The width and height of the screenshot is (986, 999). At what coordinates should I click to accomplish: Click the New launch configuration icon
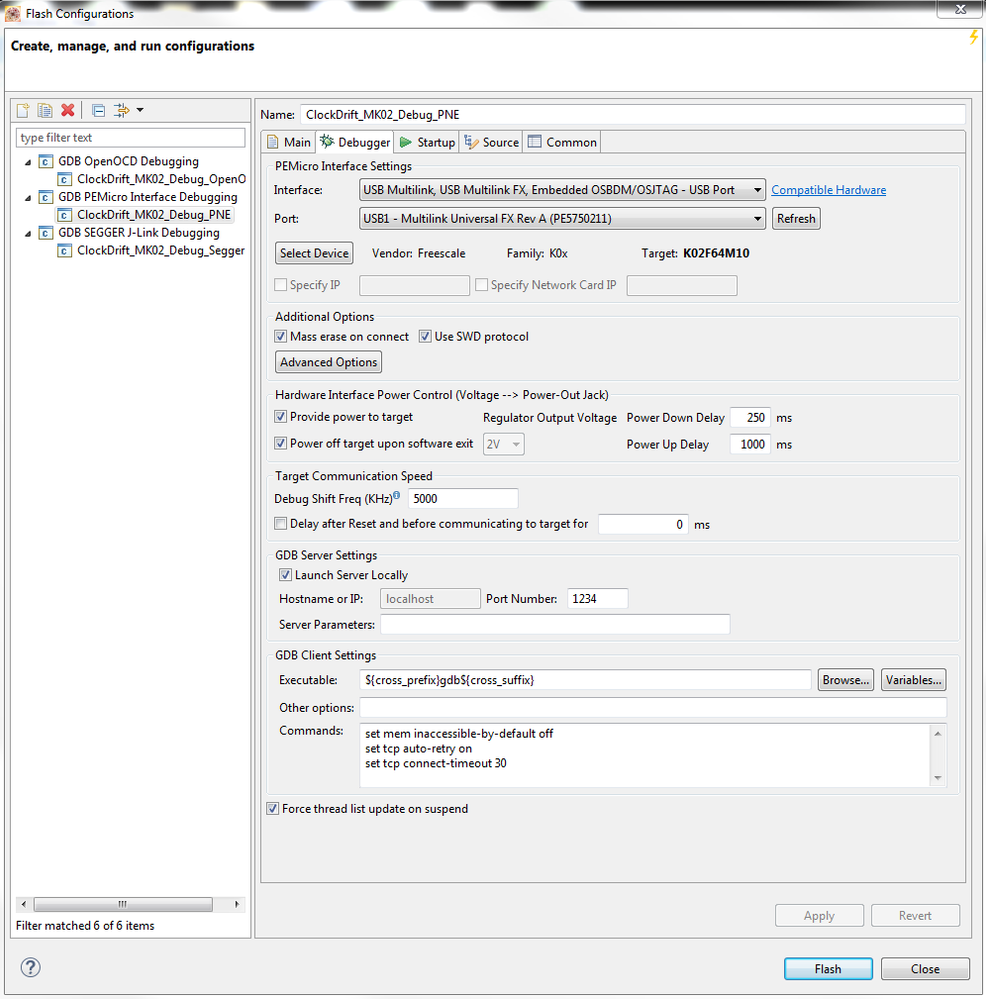[23, 110]
